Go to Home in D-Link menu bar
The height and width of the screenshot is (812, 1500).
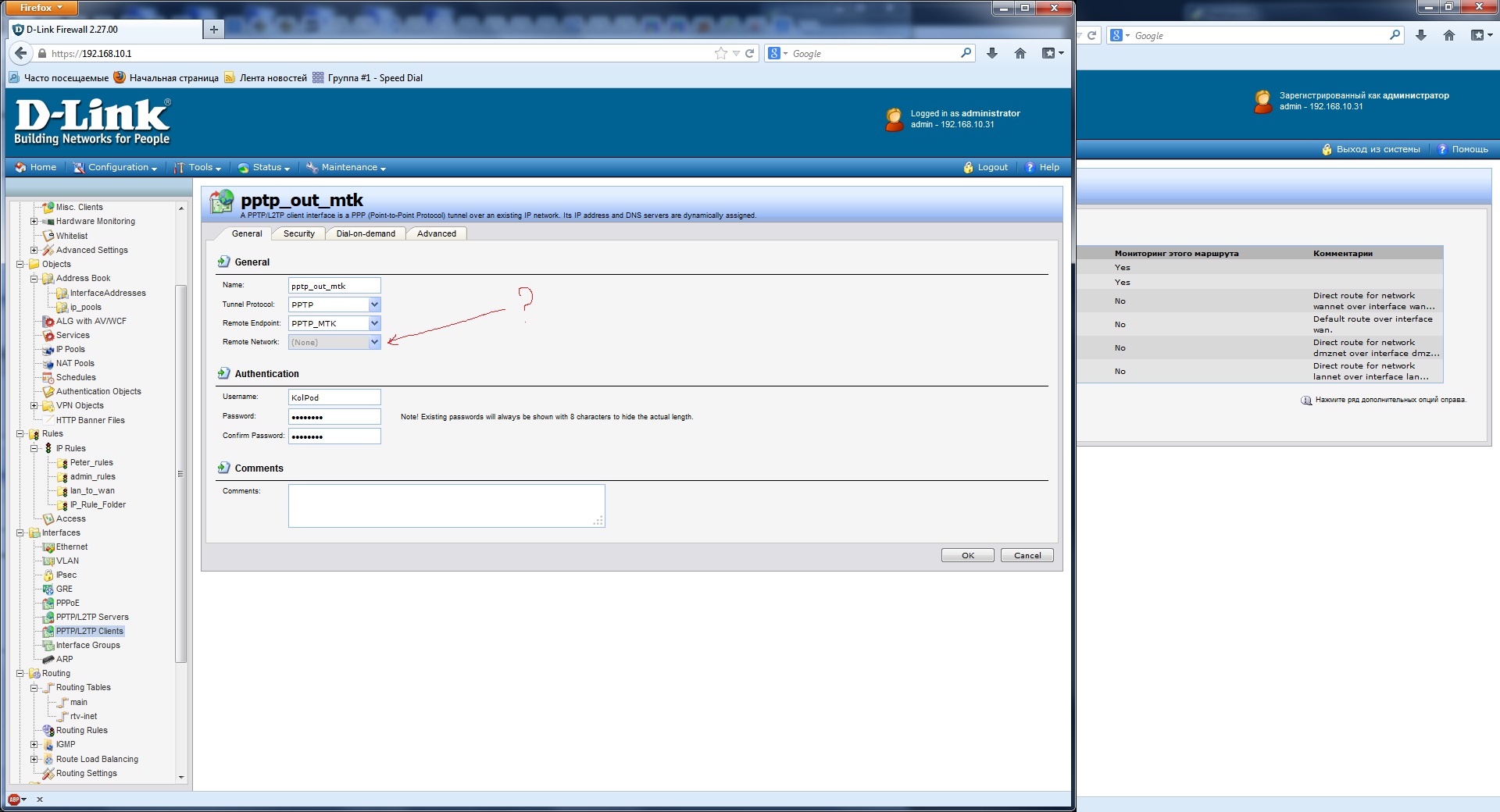point(36,167)
